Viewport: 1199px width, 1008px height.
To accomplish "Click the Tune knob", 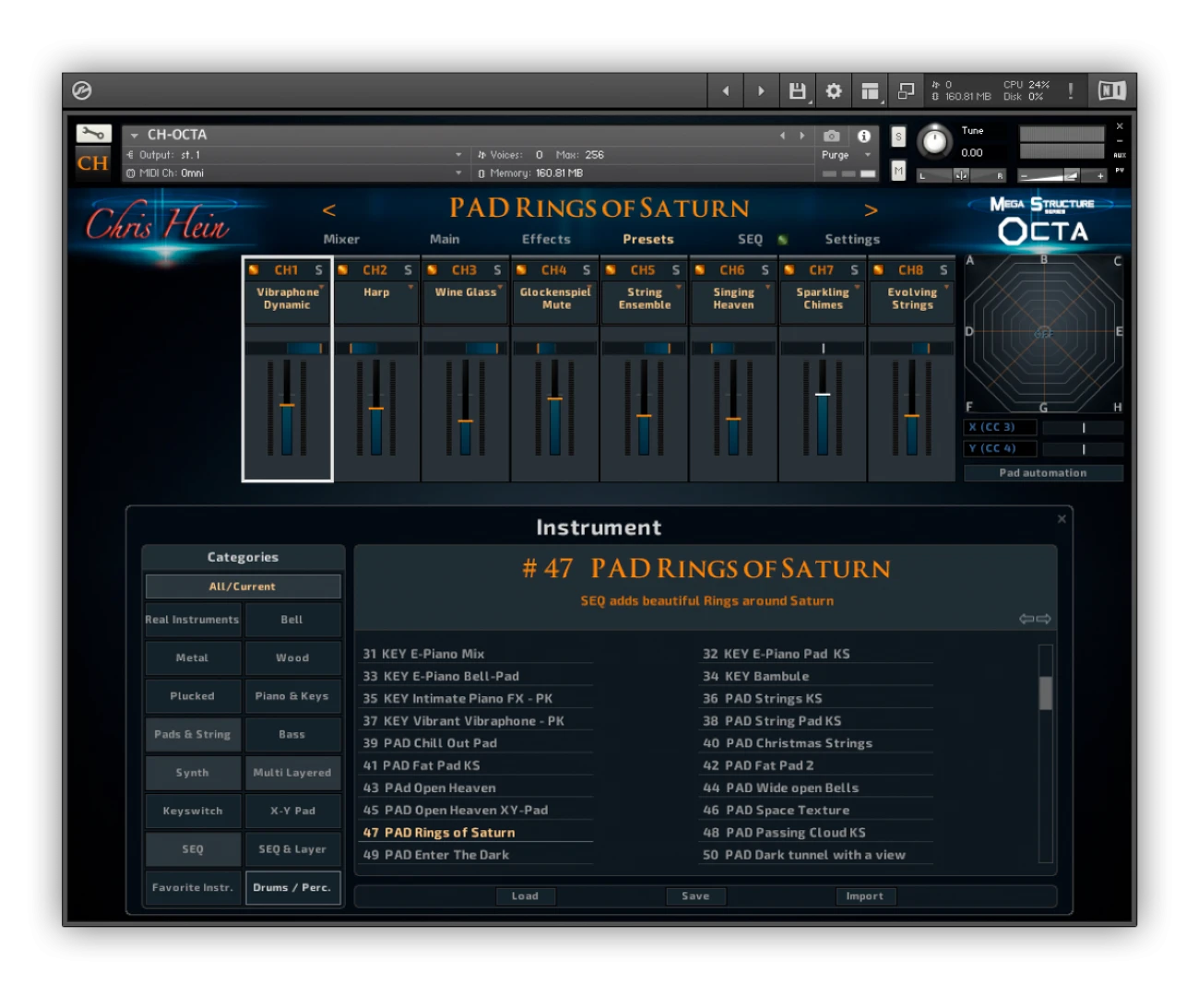I will [935, 141].
